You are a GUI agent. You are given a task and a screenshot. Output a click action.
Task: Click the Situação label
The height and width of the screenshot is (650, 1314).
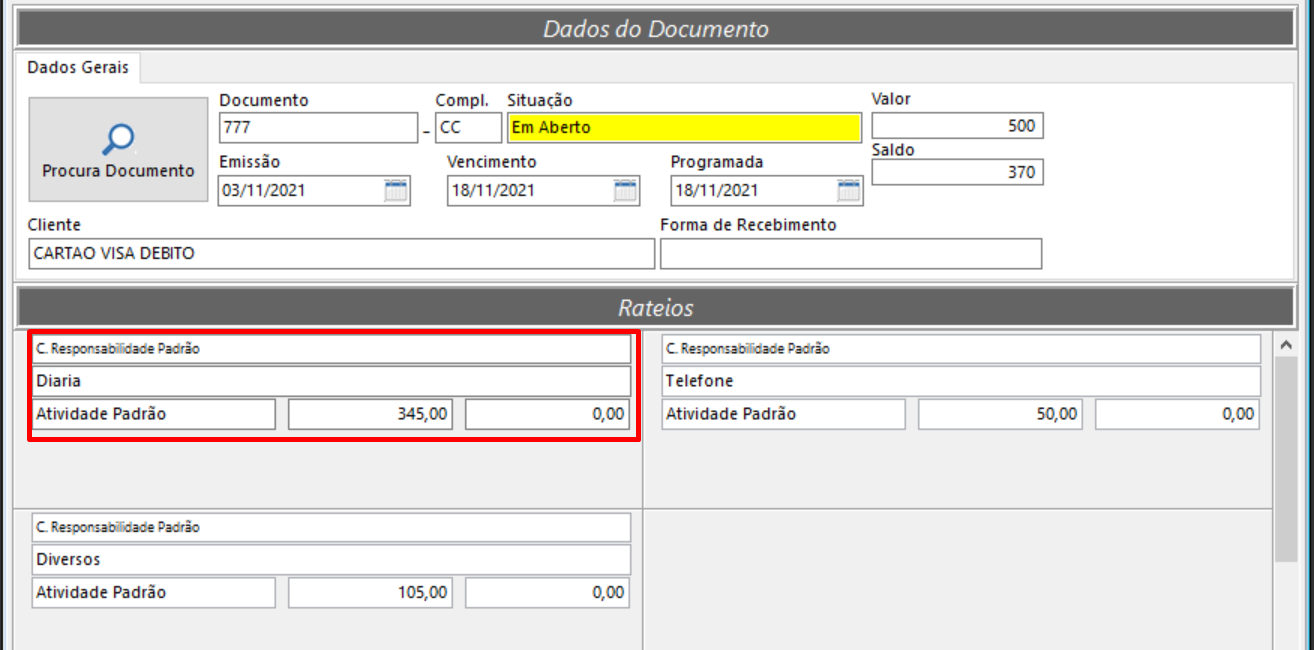click(540, 100)
